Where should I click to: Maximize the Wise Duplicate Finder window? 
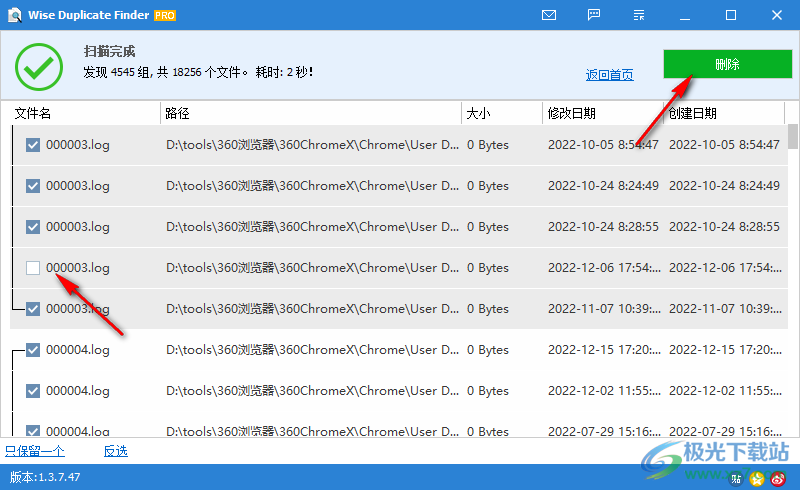click(x=731, y=15)
